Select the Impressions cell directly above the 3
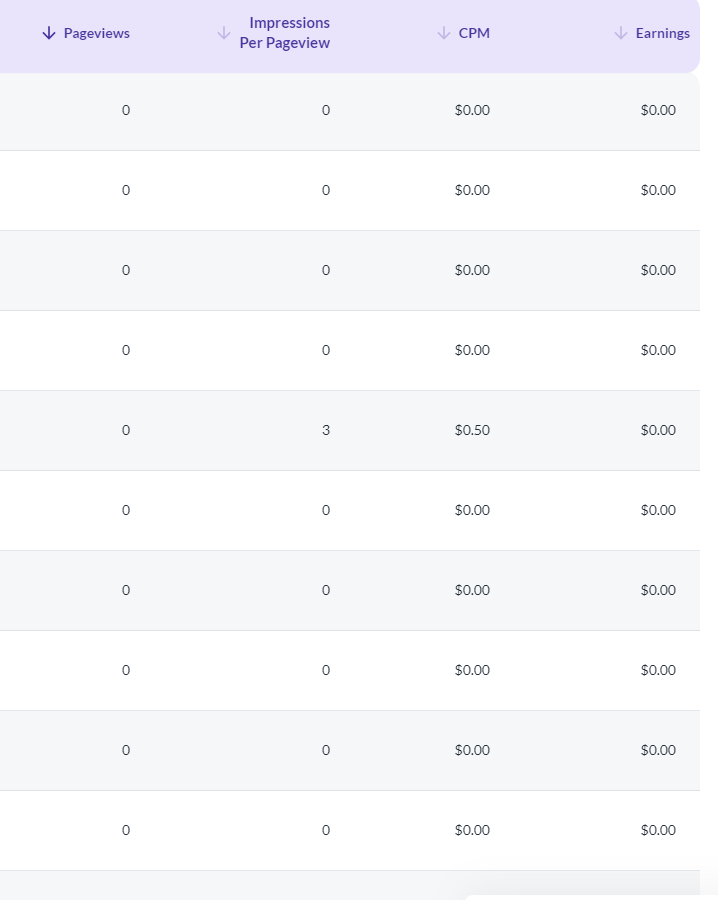The image size is (718, 900). click(326, 350)
